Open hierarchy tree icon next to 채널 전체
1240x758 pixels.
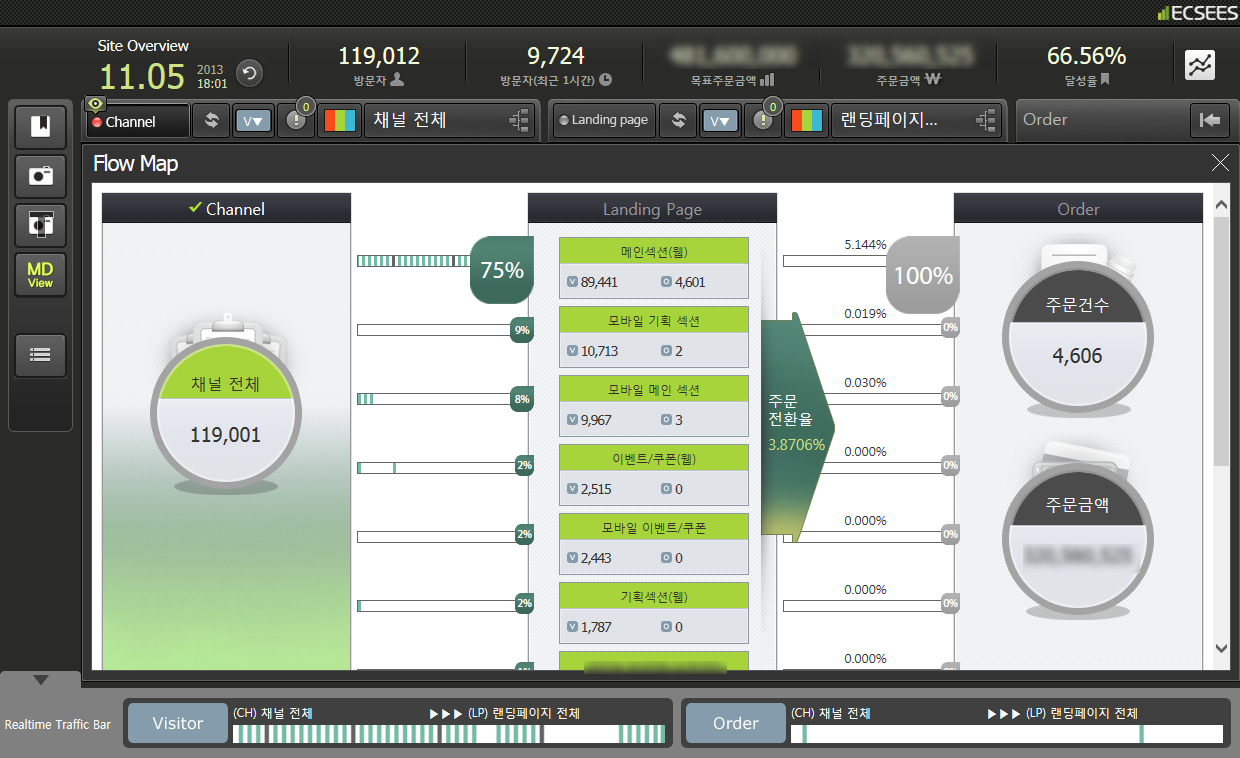[518, 121]
